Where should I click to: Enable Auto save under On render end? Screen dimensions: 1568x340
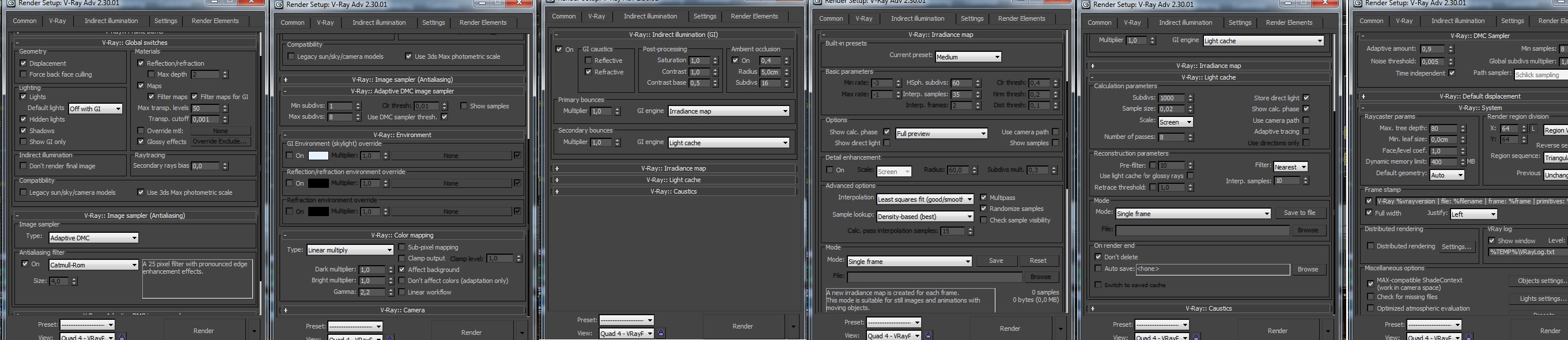point(1098,269)
